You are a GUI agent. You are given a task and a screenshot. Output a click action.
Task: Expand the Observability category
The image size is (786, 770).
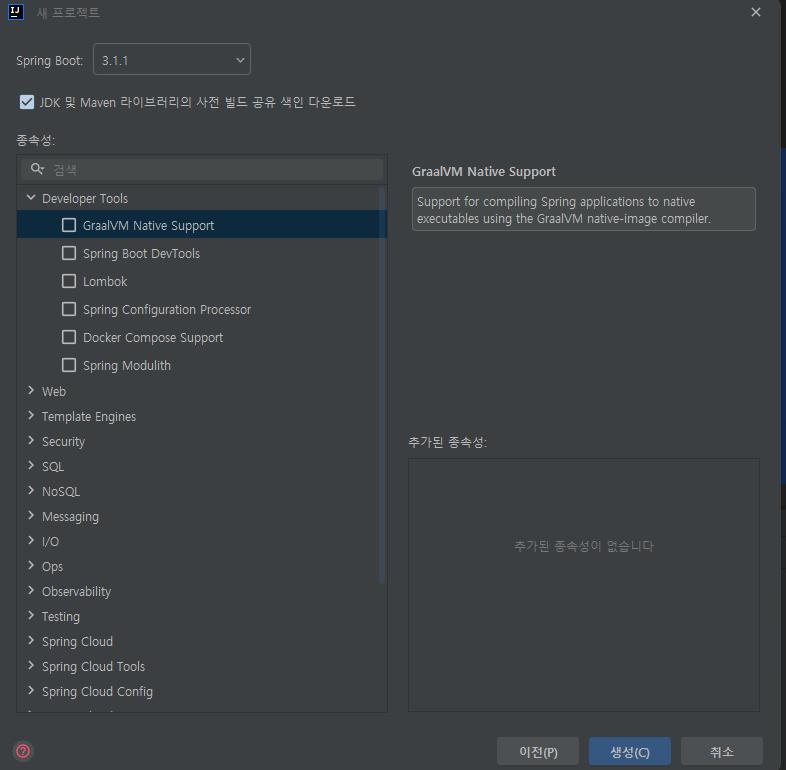coord(31,591)
